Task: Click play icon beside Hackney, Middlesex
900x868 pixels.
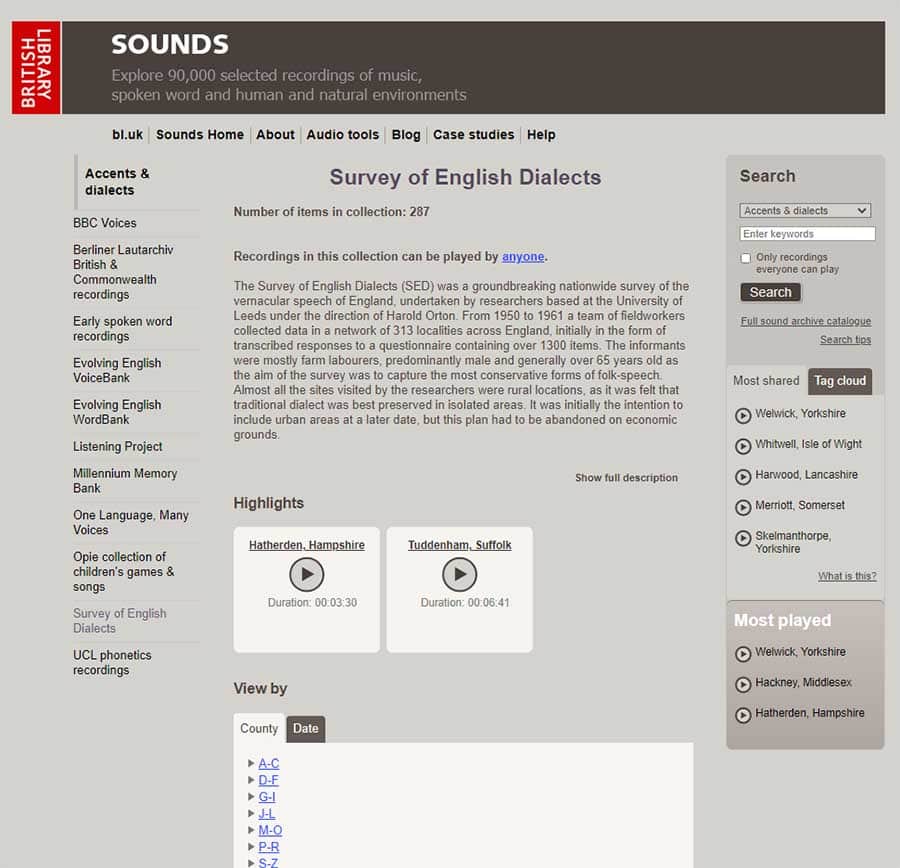Action: [x=743, y=684]
